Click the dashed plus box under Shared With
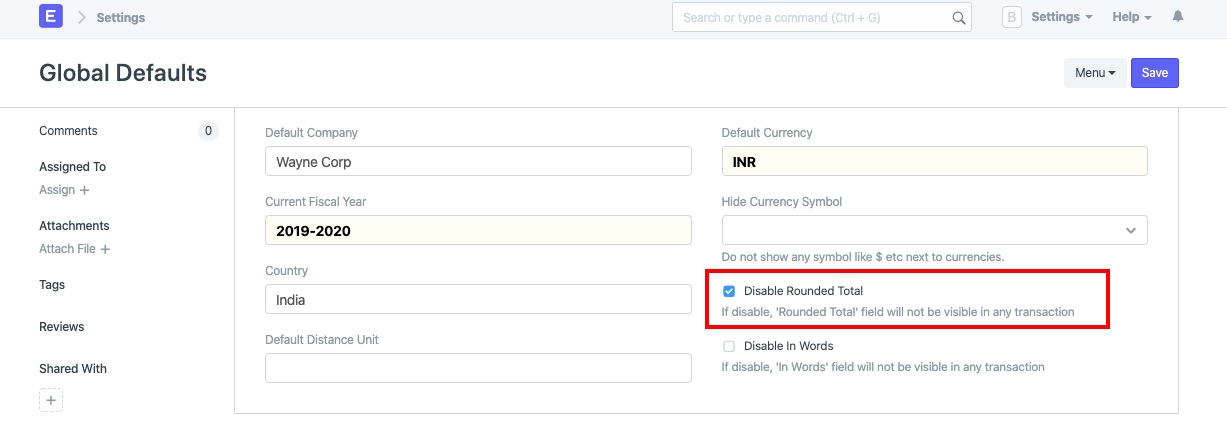Screen dimensions: 1227x427 51,400
